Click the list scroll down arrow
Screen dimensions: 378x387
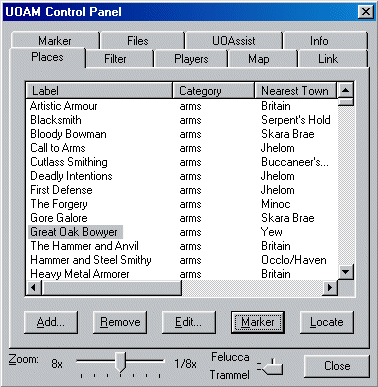click(345, 272)
